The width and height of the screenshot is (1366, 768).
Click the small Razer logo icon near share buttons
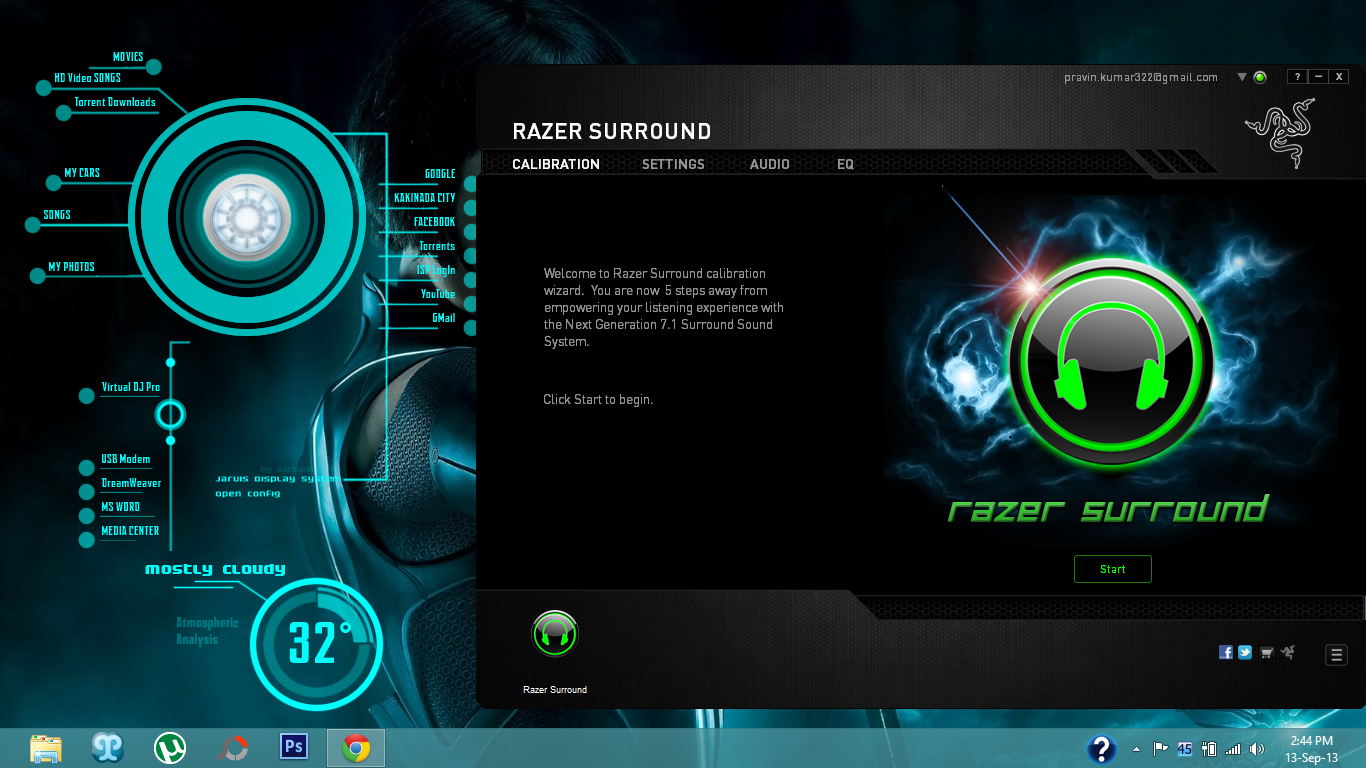coord(1289,652)
